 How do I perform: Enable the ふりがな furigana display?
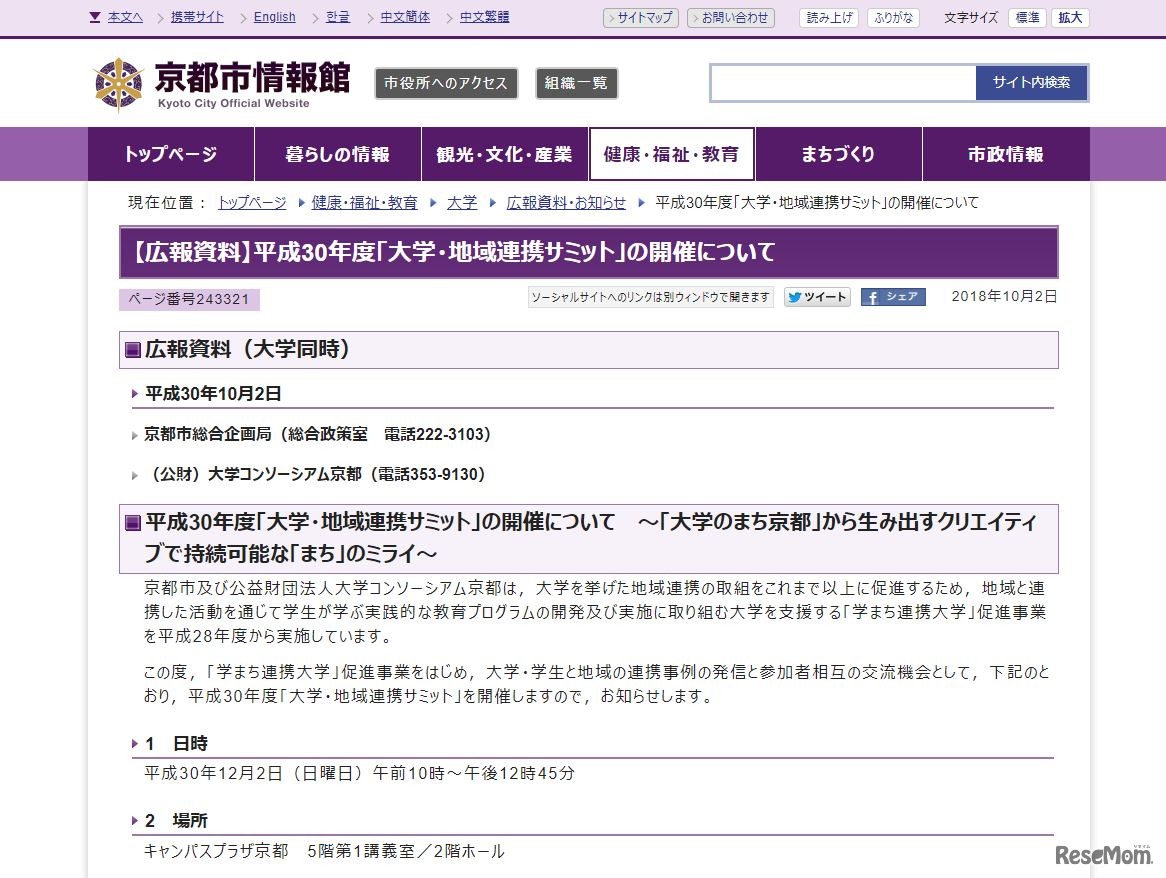click(x=893, y=17)
